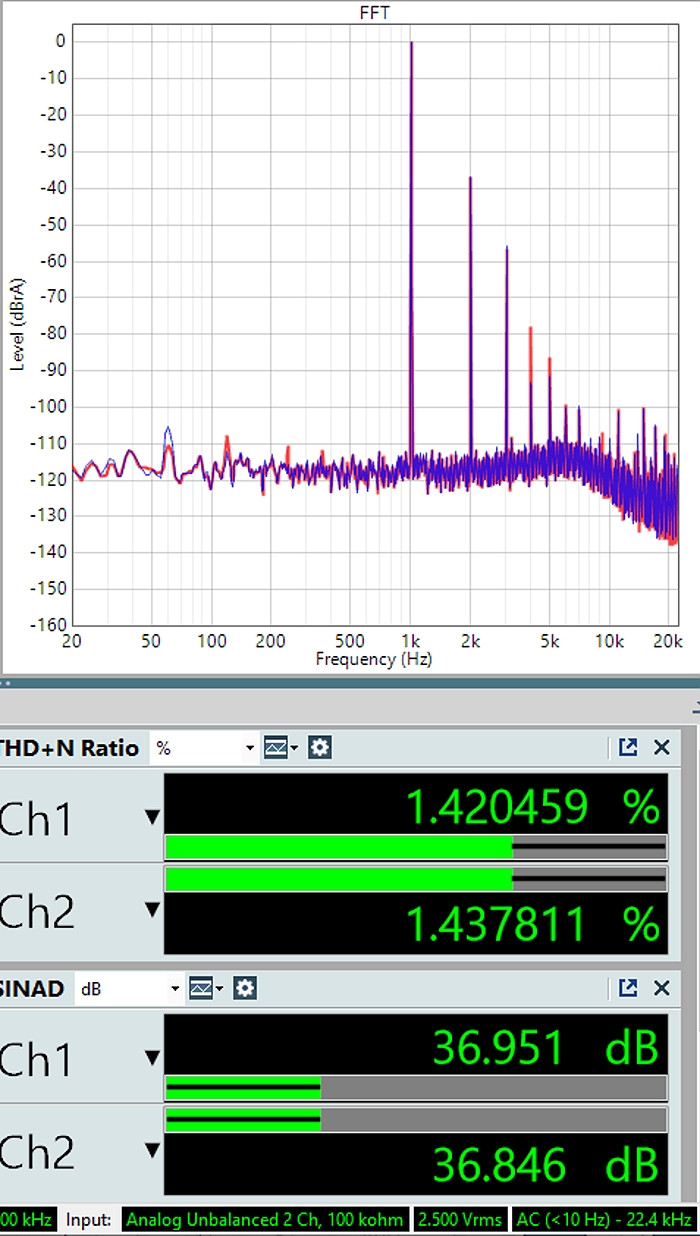Click Analog Unbalanced 2 Ch input setting

click(265, 1220)
